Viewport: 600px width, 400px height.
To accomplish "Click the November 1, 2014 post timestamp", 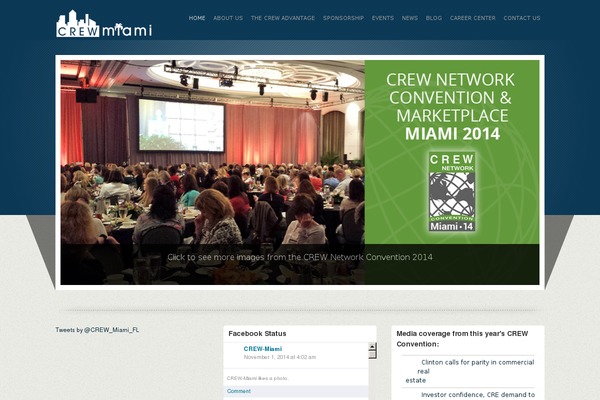I will click(280, 357).
